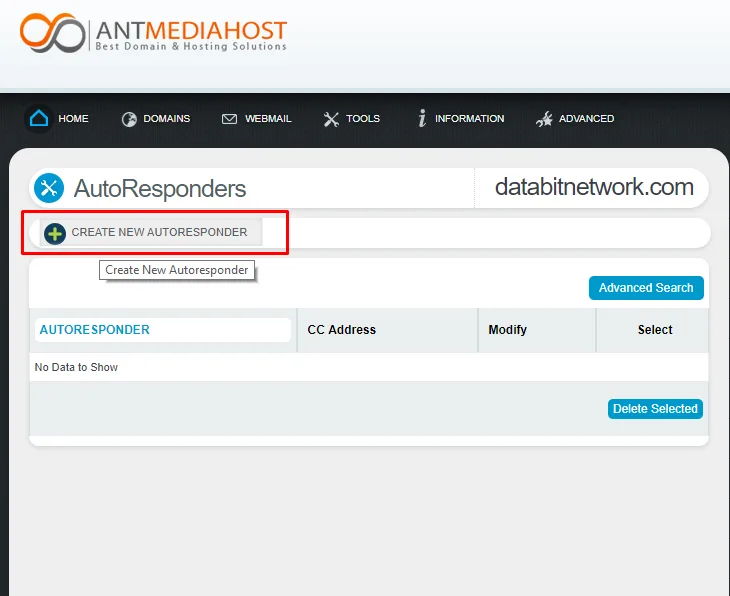The height and width of the screenshot is (596, 730).
Task: Click the Tools crossed-wrench icon
Action: pos(331,119)
